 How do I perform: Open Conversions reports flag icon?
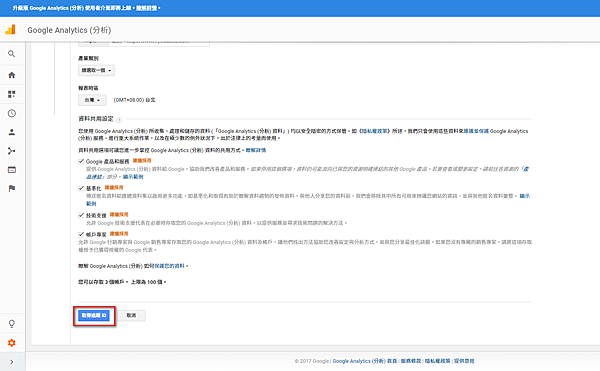click(x=11, y=189)
